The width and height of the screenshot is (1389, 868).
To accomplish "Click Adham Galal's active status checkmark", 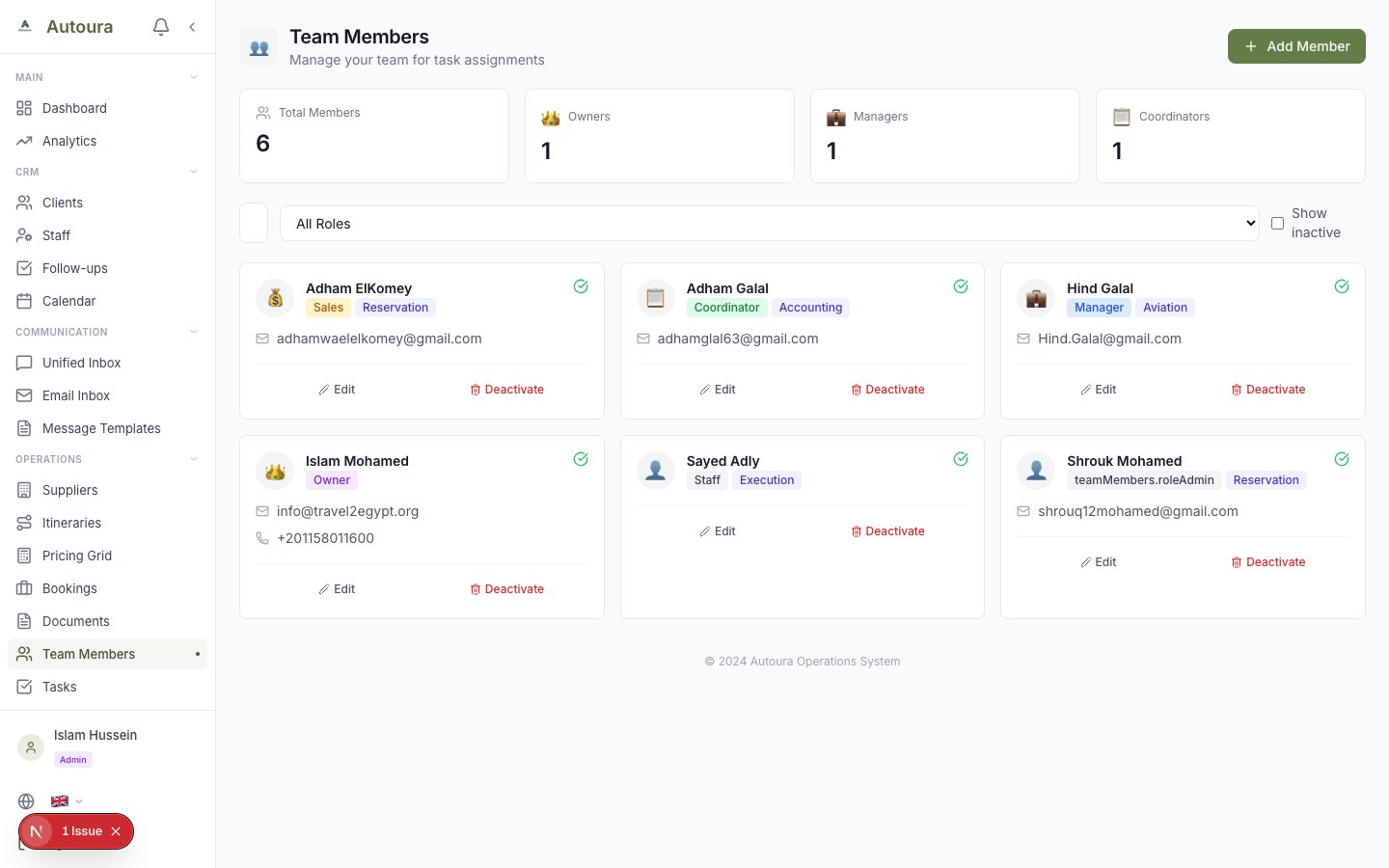I will pos(961,286).
